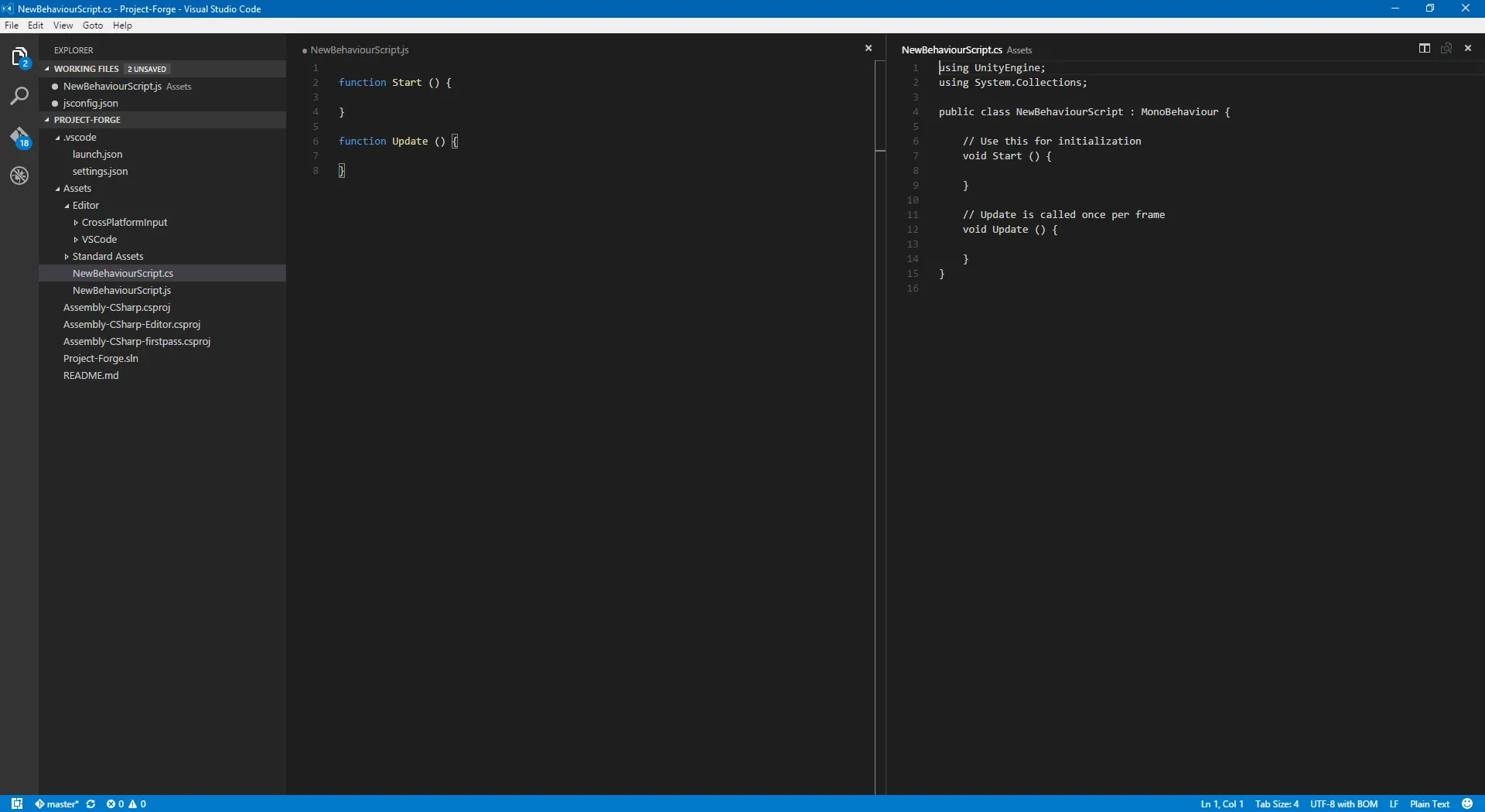Open the Explorer view in activity bar
Screen dimensions: 1485x812
click(x=19, y=56)
